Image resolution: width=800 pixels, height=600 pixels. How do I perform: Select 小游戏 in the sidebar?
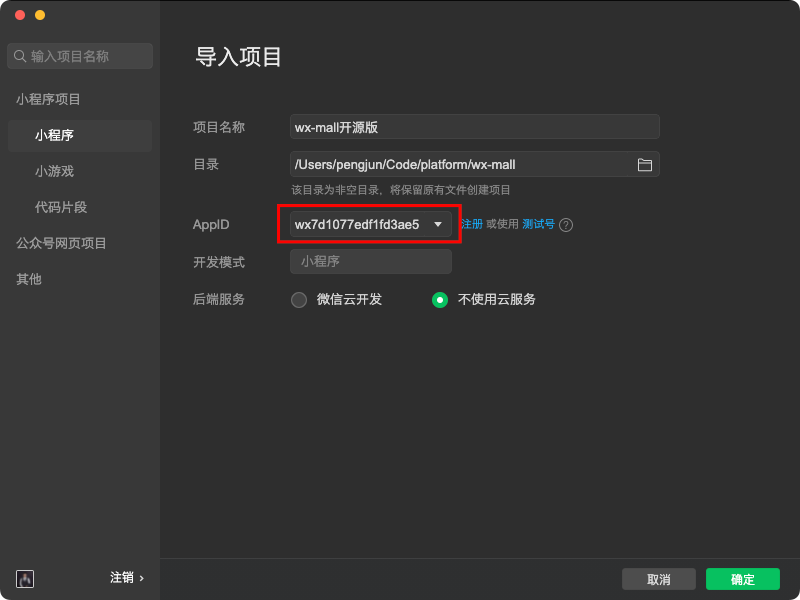55,171
